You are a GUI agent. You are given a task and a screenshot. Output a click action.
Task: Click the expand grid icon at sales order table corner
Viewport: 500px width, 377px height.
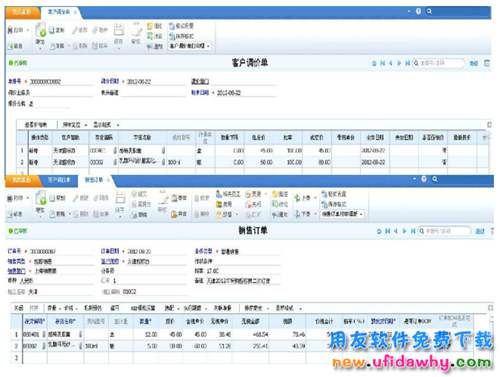coord(490,308)
